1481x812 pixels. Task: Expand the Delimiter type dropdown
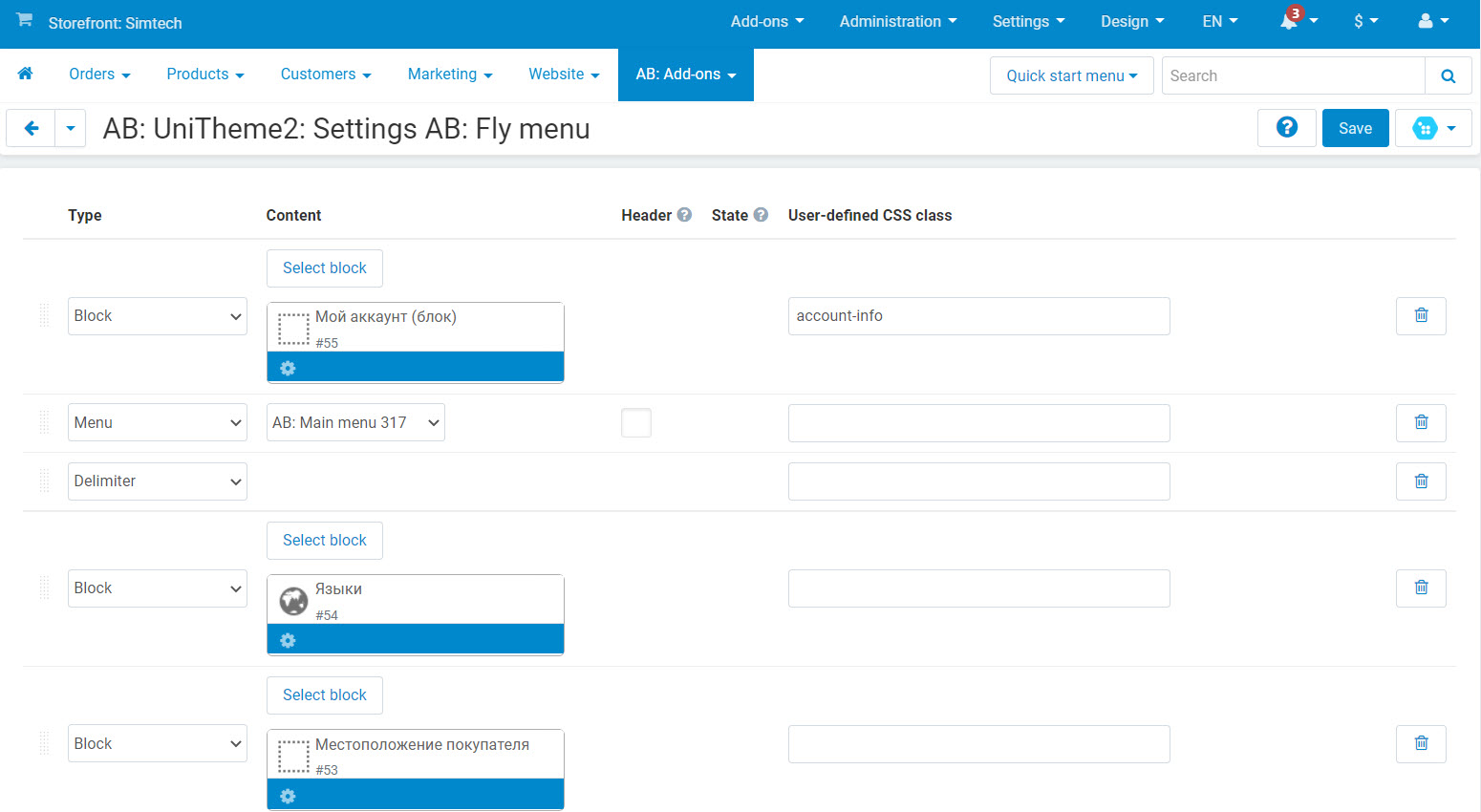(x=157, y=481)
